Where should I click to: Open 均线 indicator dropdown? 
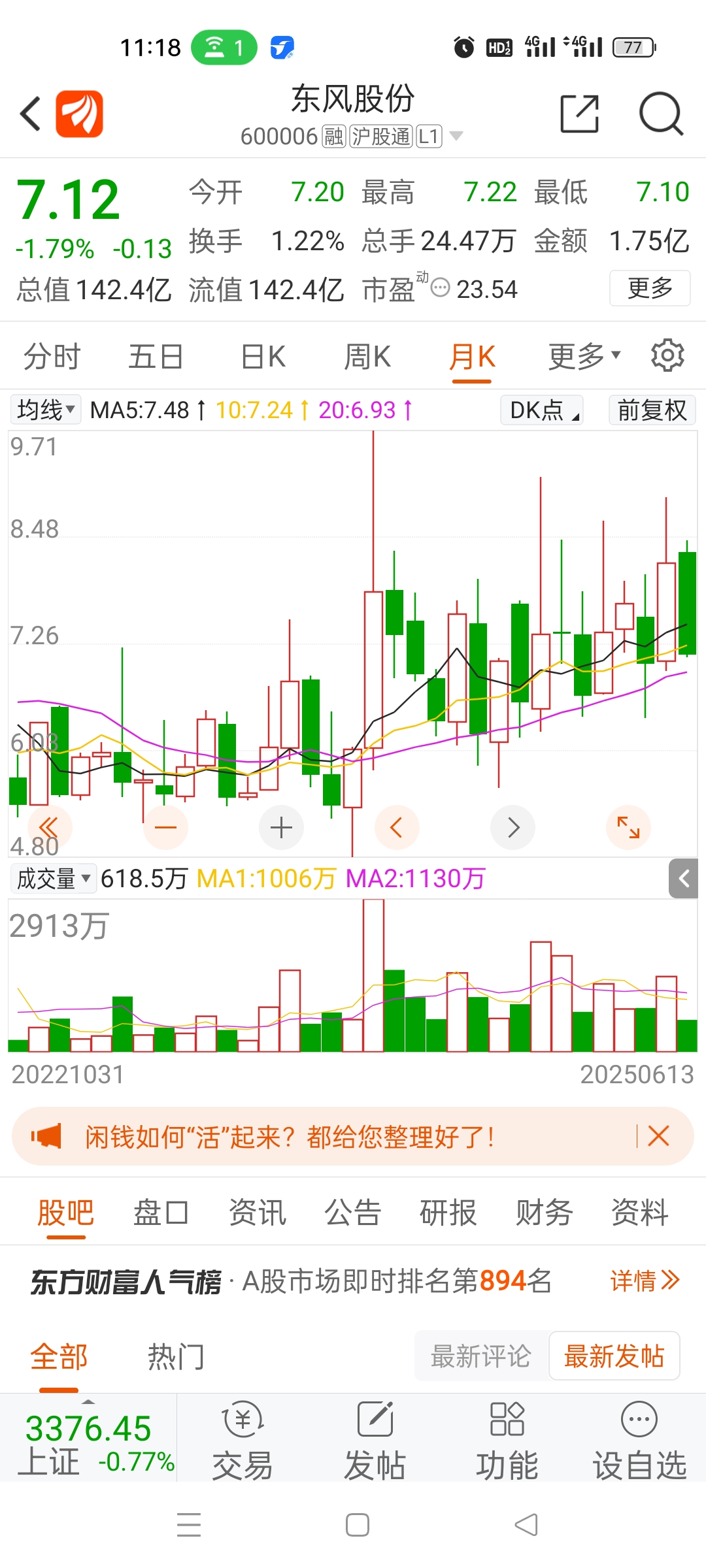[x=46, y=410]
